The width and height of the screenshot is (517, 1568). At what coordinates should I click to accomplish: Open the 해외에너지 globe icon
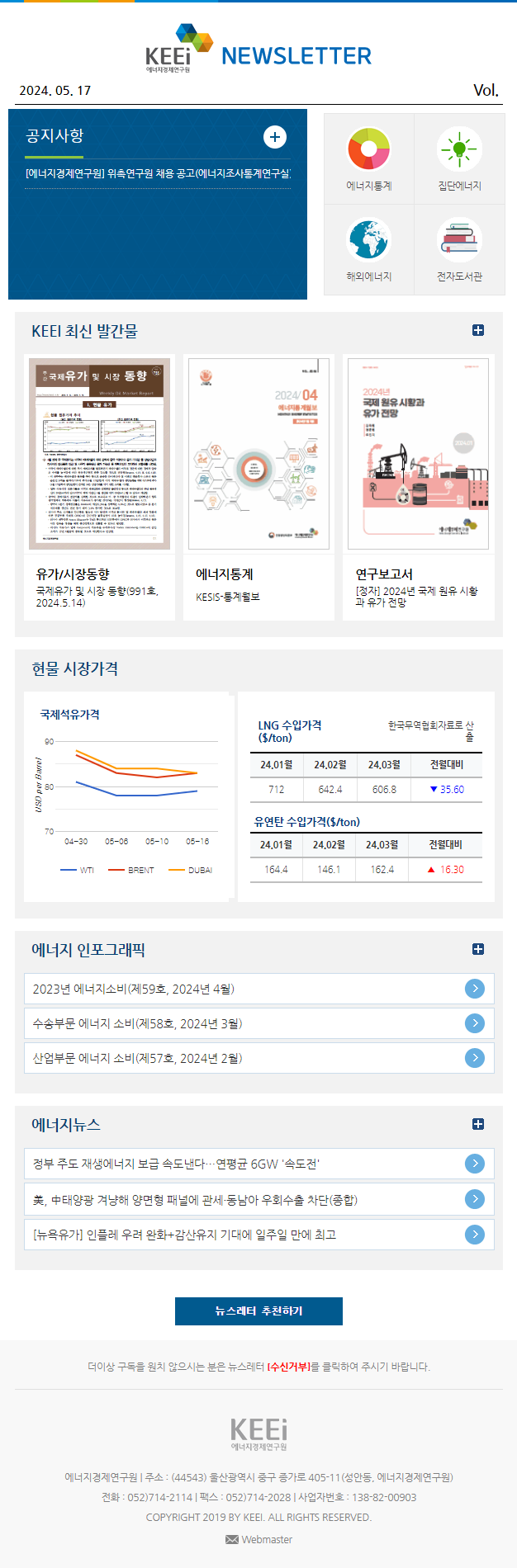point(368,240)
